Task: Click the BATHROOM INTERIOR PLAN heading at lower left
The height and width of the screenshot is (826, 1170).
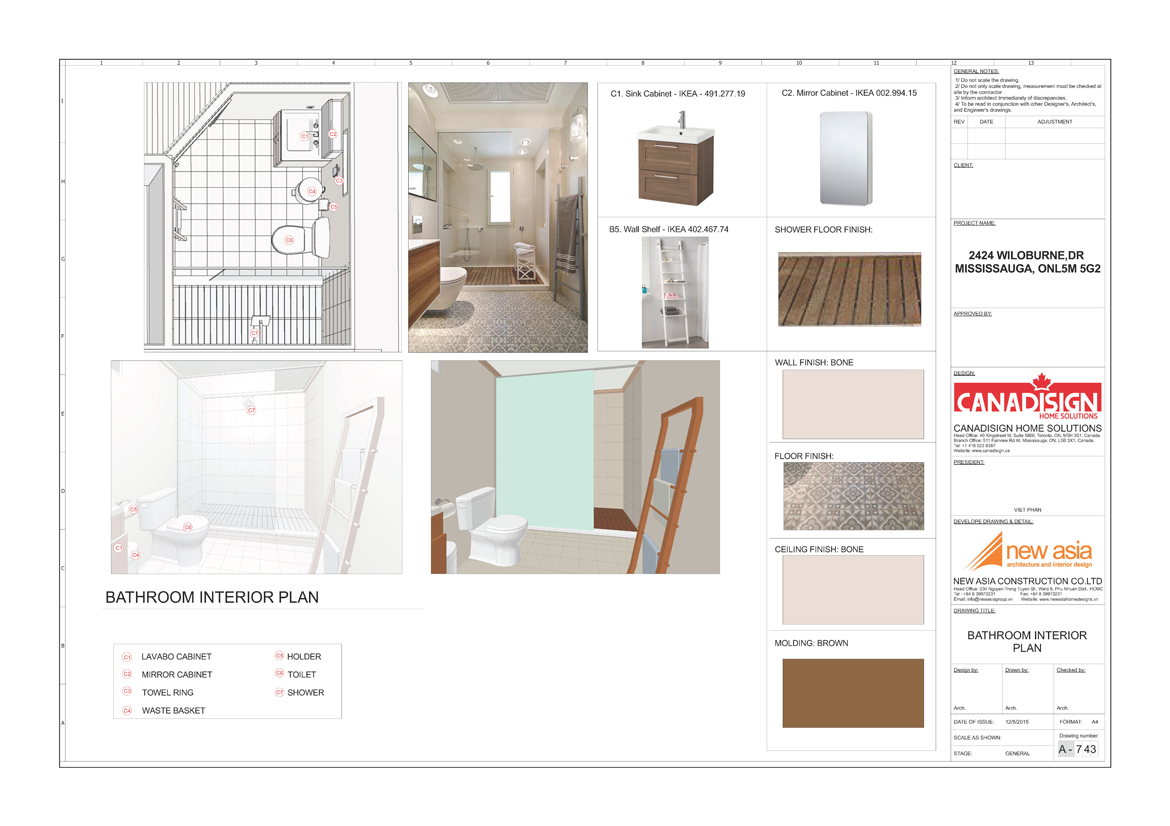Action: click(212, 598)
